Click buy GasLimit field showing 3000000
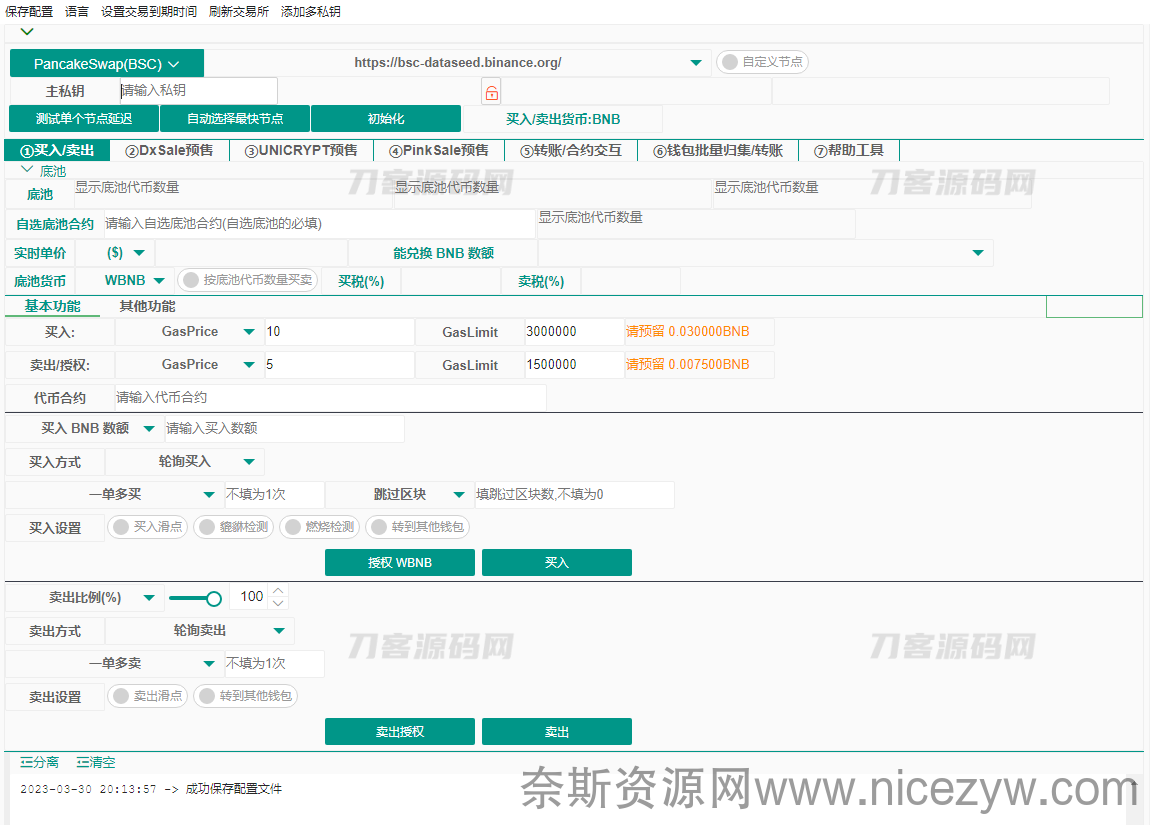Screen dimensions: 1150x825 [x=574, y=331]
